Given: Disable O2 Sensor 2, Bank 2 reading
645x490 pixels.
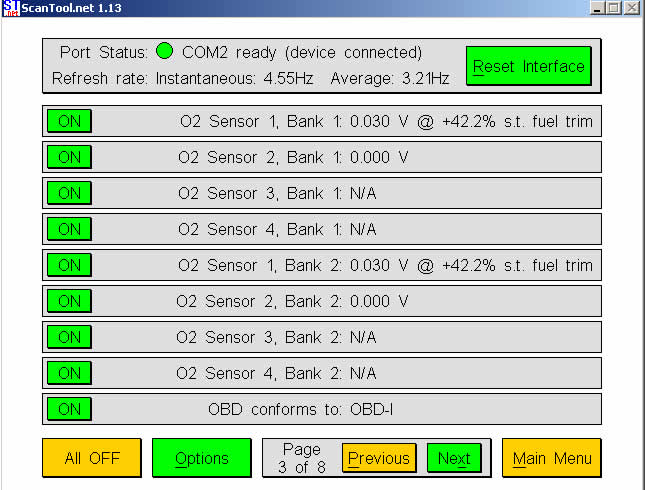Looking at the screenshot, I should point(69,301).
